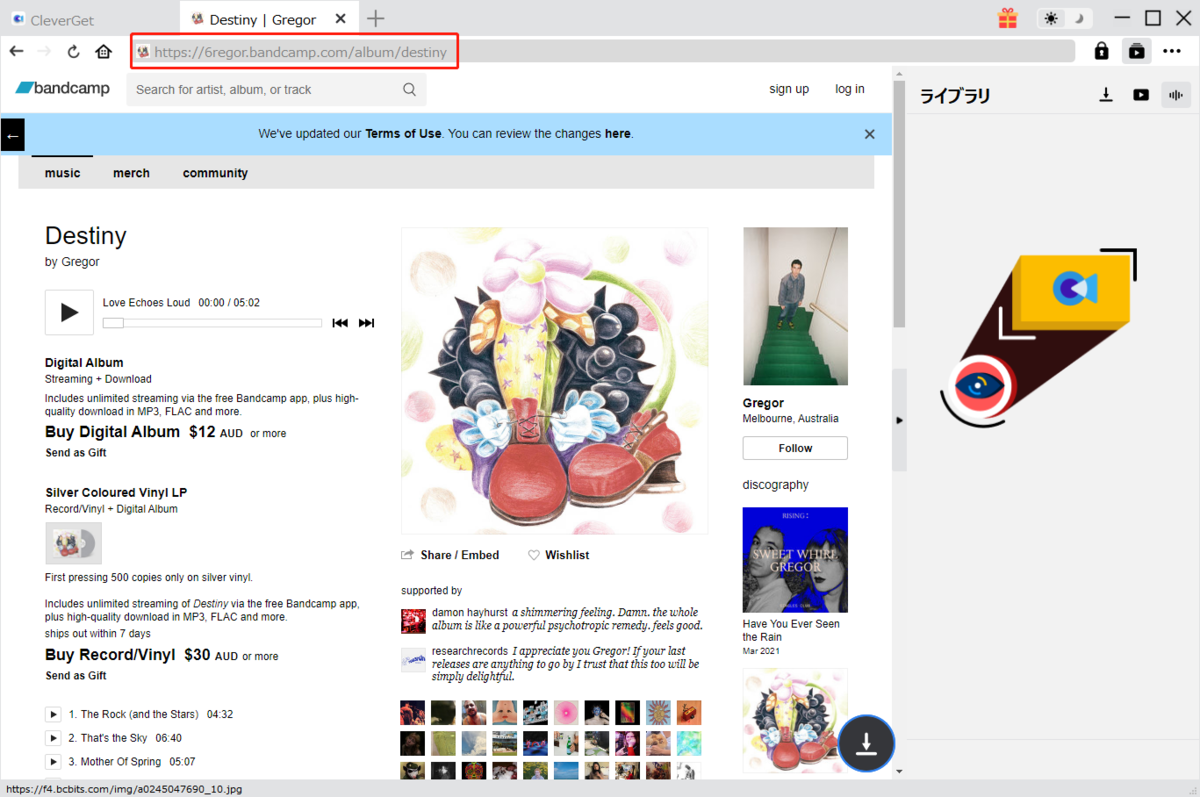Open Mother Of Spring track link
This screenshot has width=1200, height=797.
tap(121, 762)
